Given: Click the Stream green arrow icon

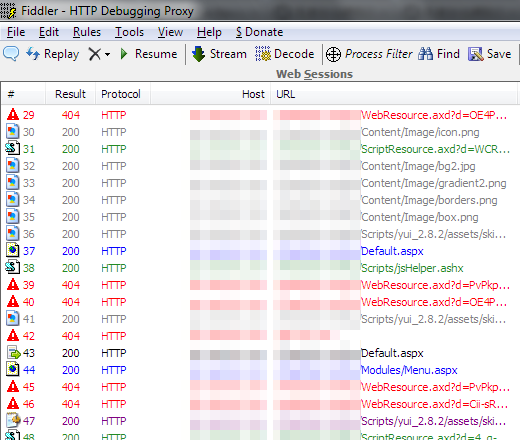Looking at the screenshot, I should pos(199,54).
